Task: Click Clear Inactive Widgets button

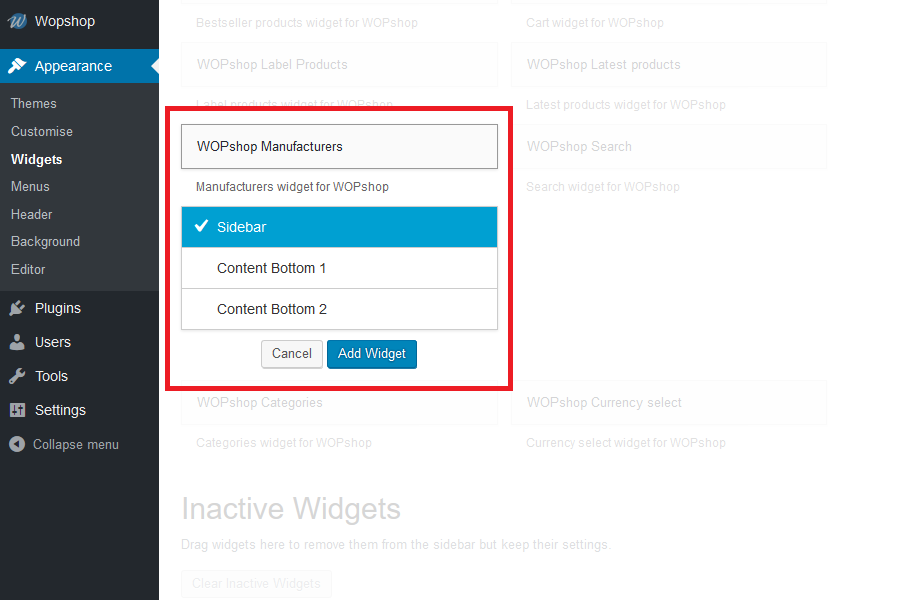Action: tap(256, 583)
